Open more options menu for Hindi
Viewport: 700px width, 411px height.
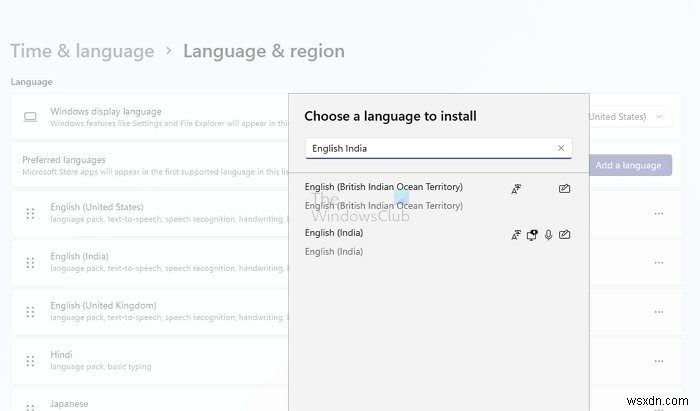[x=659, y=359]
